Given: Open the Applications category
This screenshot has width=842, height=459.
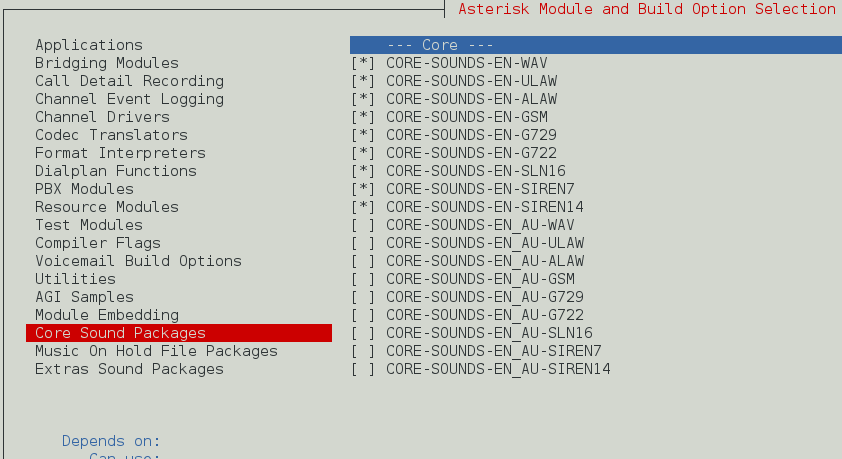Looking at the screenshot, I should 89,45.
